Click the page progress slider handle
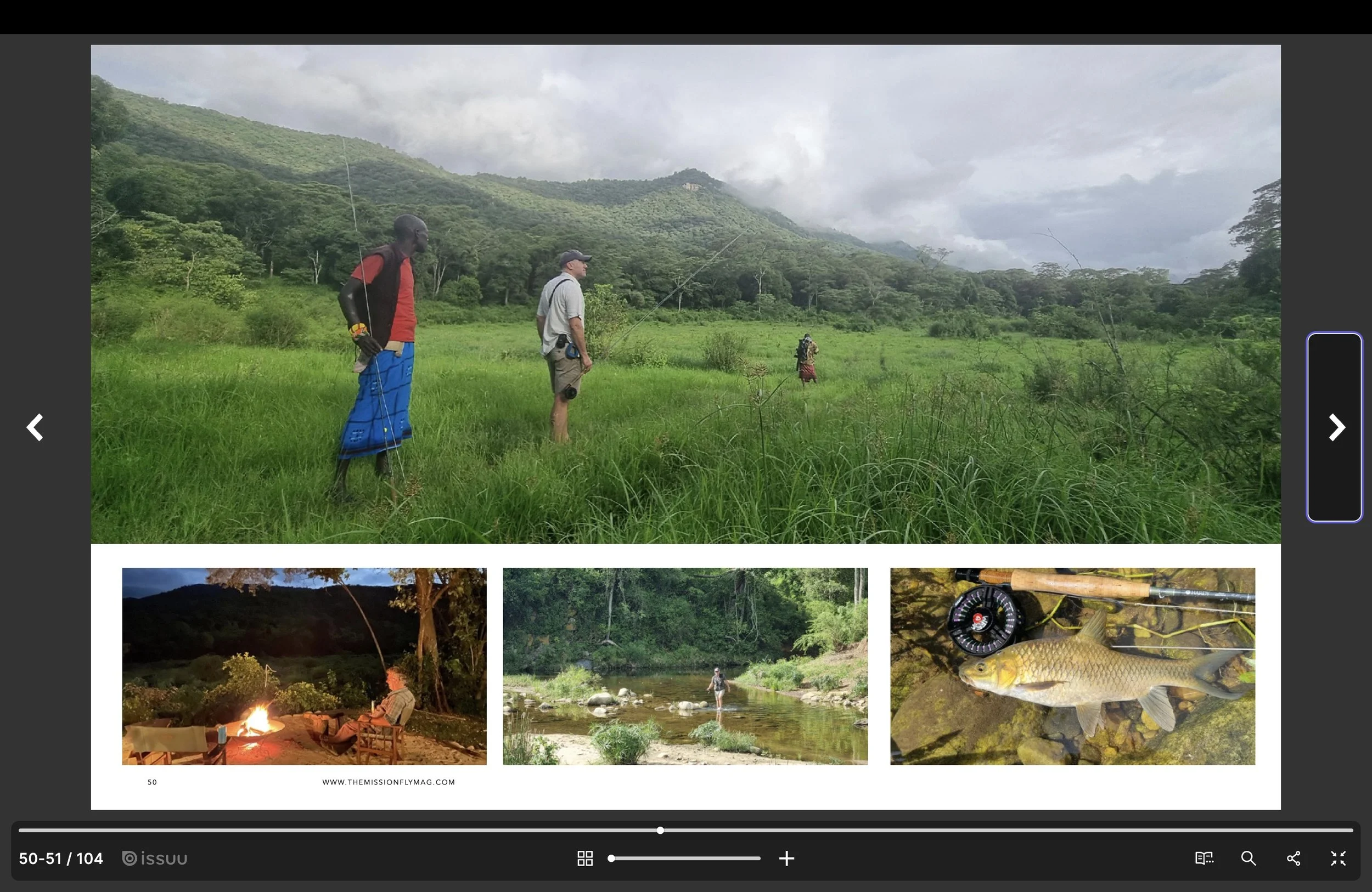 coord(660,831)
